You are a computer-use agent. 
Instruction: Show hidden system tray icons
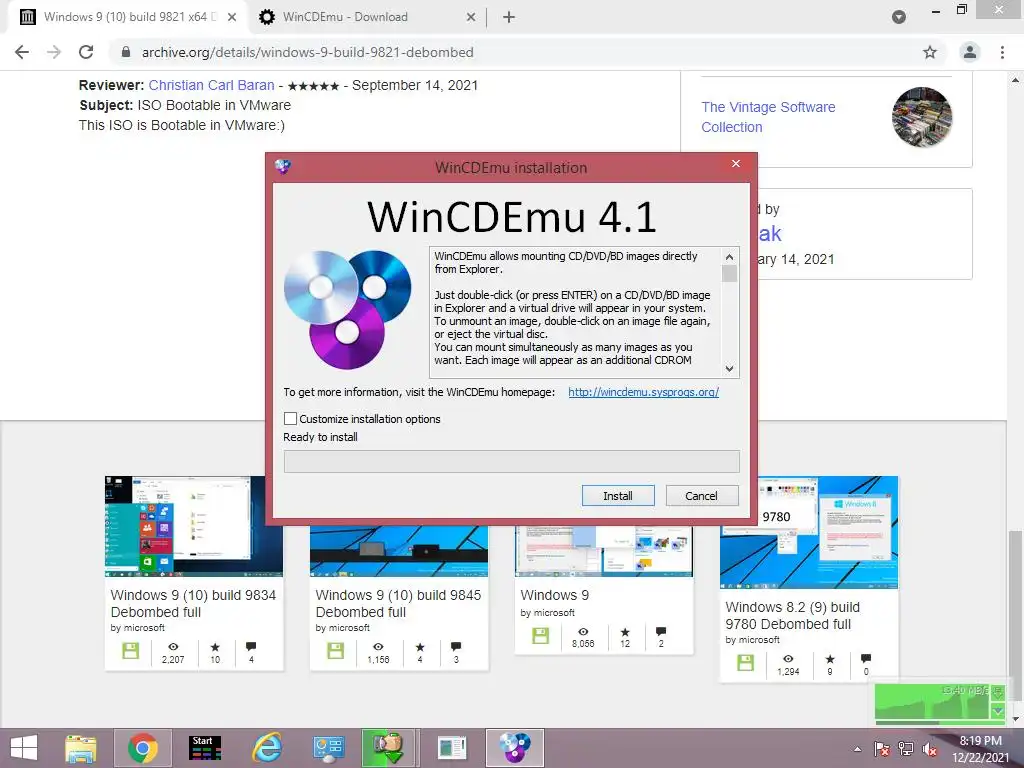point(857,749)
